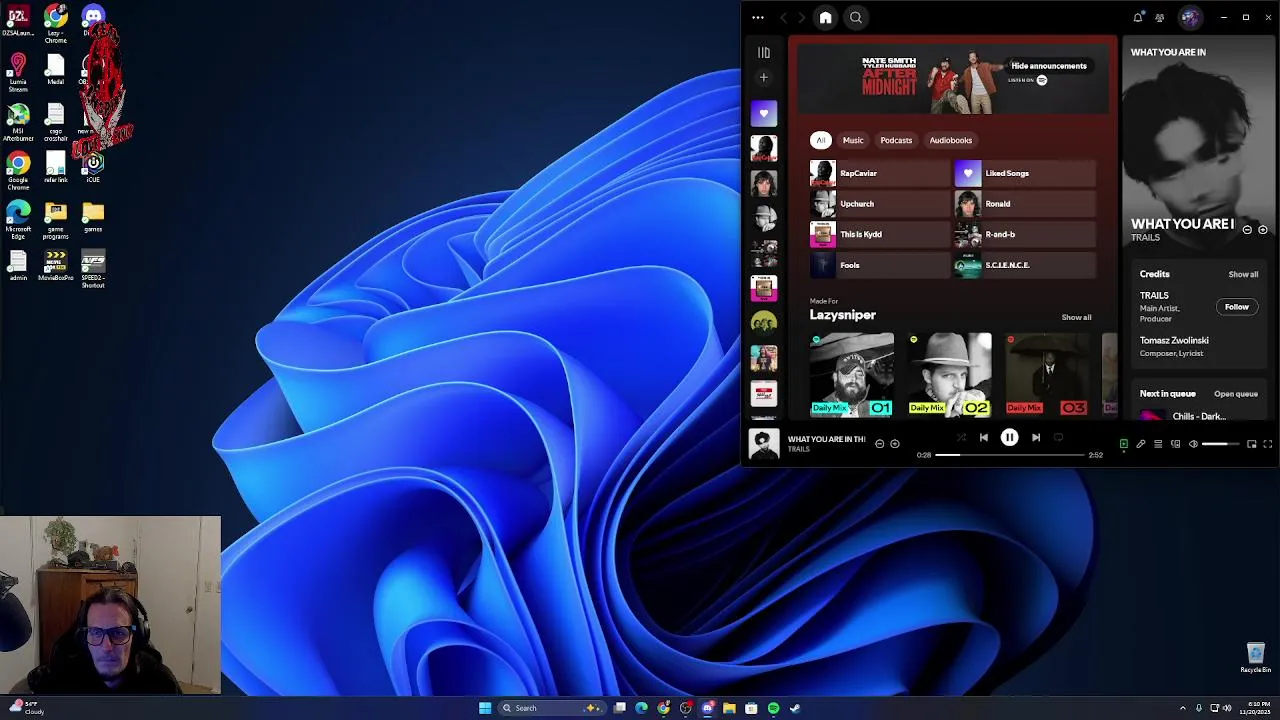Open Ronald shortcut tile
1280x720 pixels.
point(1025,204)
